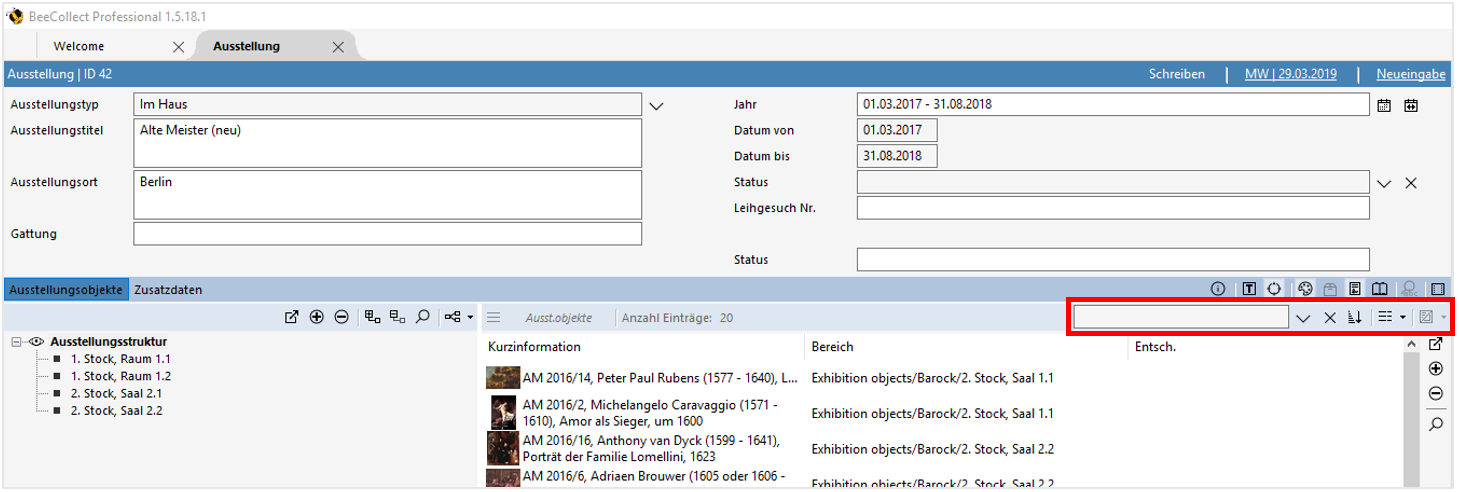This screenshot has height=492, width=1459.
Task: Toggle the crosshair circle icon
Action: [x=1274, y=289]
